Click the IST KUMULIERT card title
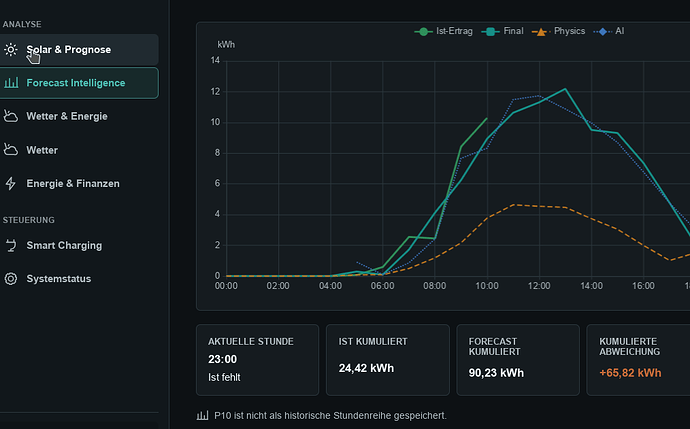 (373, 342)
